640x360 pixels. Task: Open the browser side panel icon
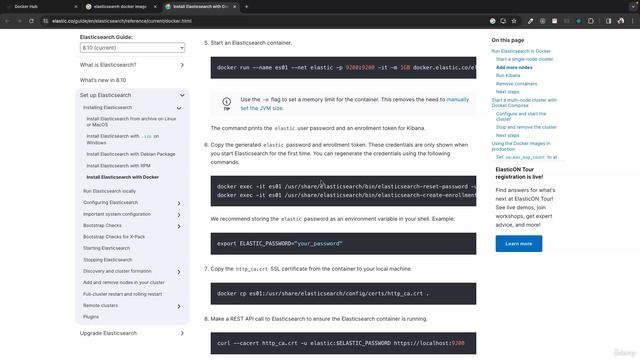608,21
